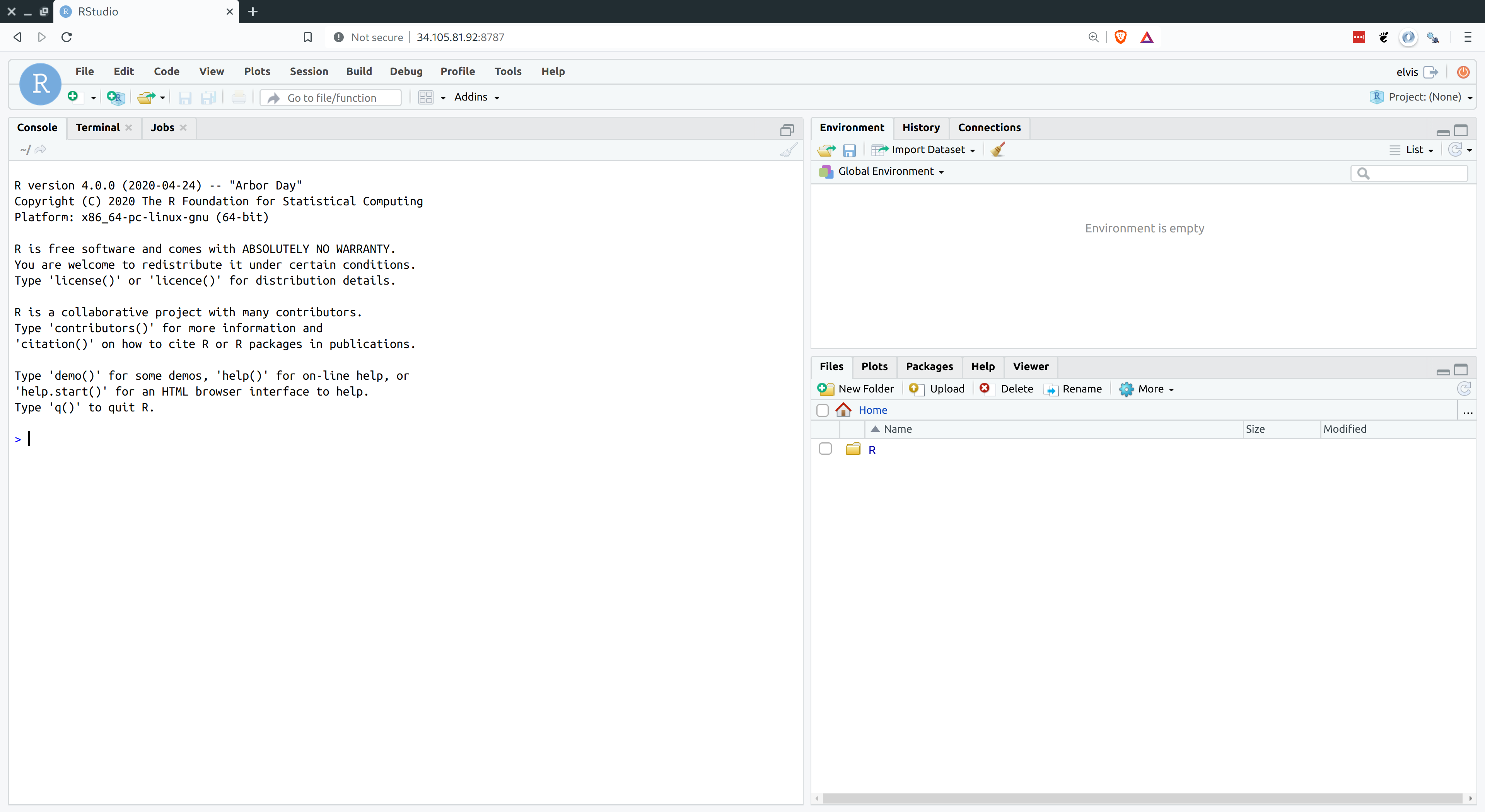The image size is (1485, 812).
Task: Click the Delete button
Action: click(x=1007, y=389)
